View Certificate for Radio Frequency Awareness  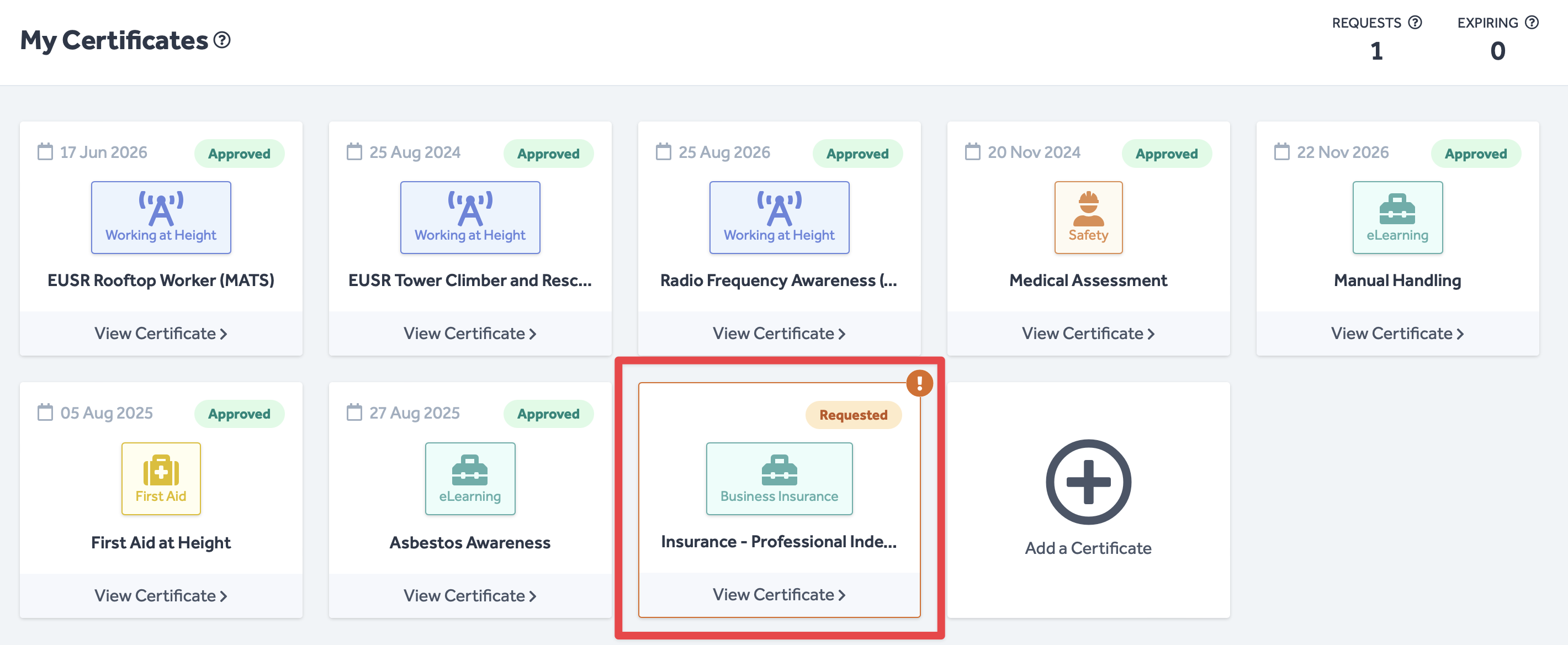778,333
